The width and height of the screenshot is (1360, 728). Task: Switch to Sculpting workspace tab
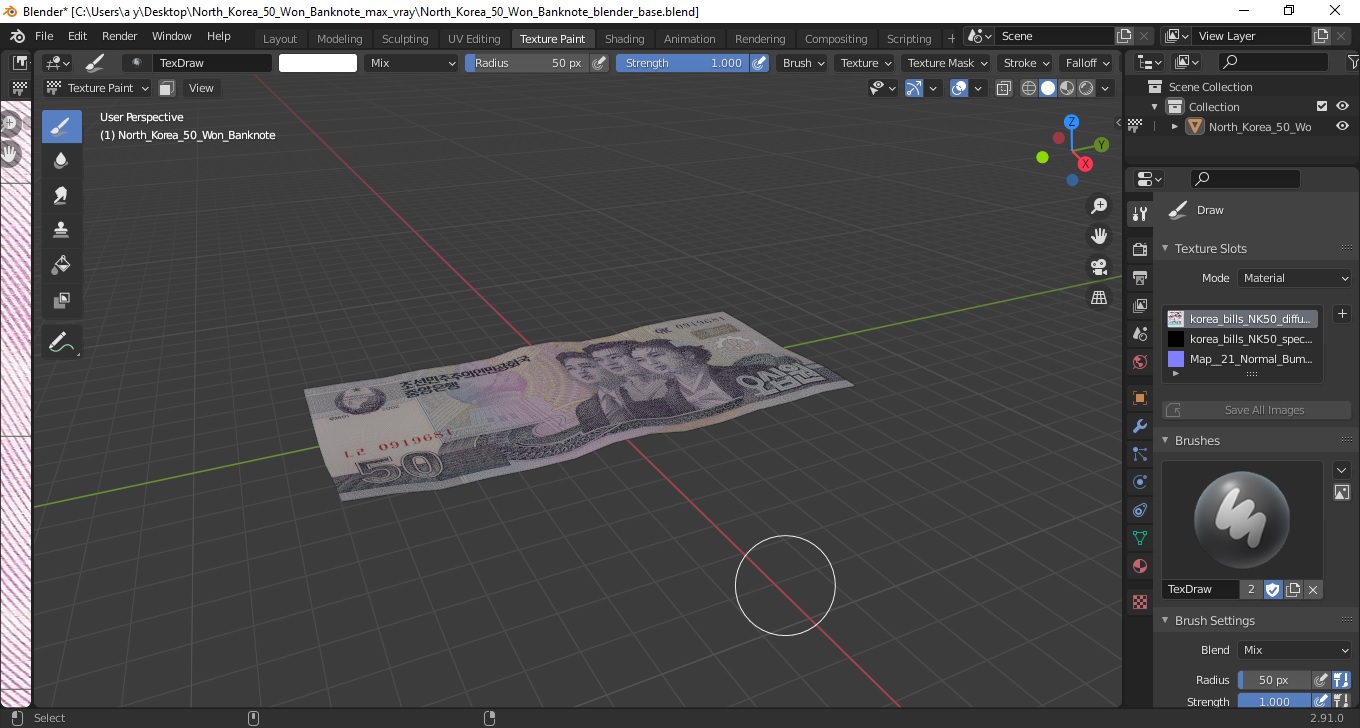tap(405, 39)
